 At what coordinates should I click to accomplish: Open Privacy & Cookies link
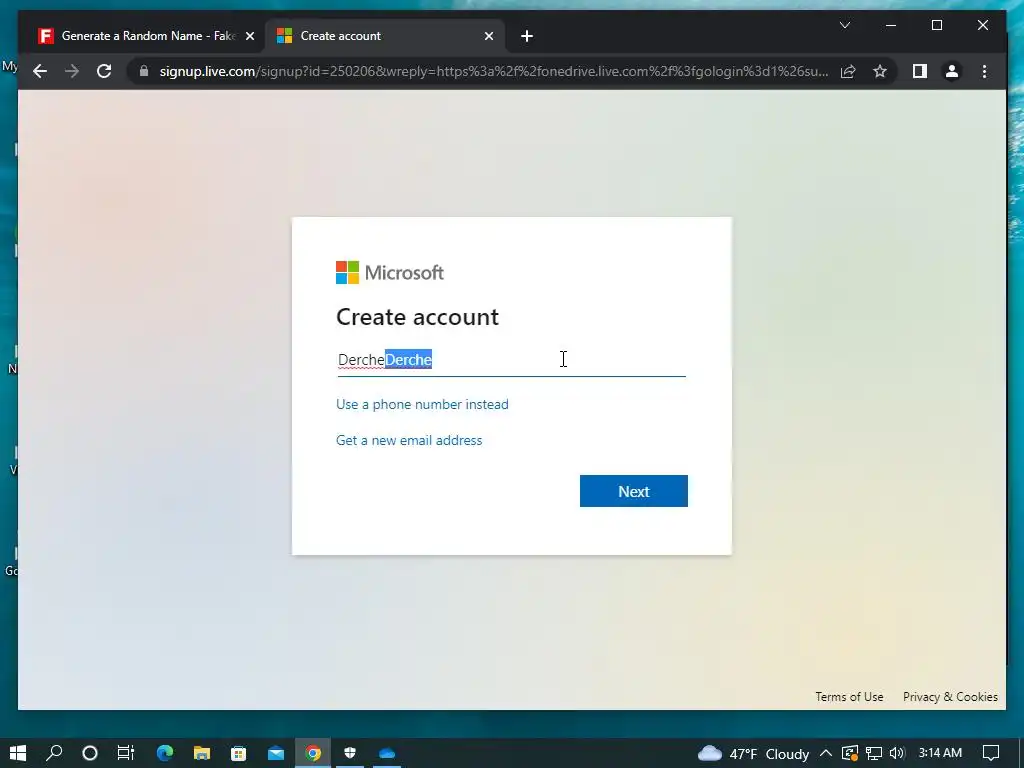(x=950, y=697)
